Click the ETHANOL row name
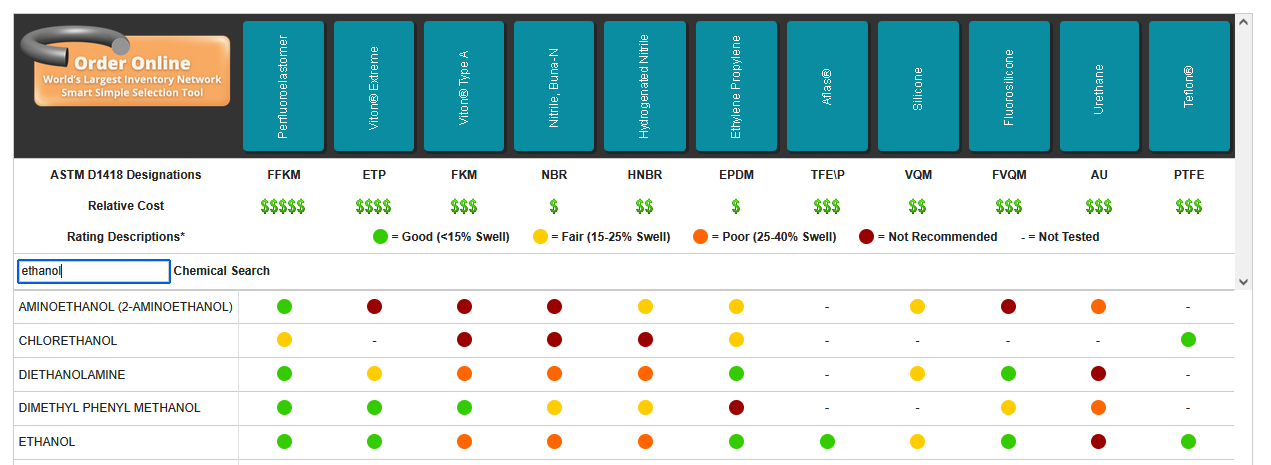Viewport: 1271px width, 465px height. (47, 442)
